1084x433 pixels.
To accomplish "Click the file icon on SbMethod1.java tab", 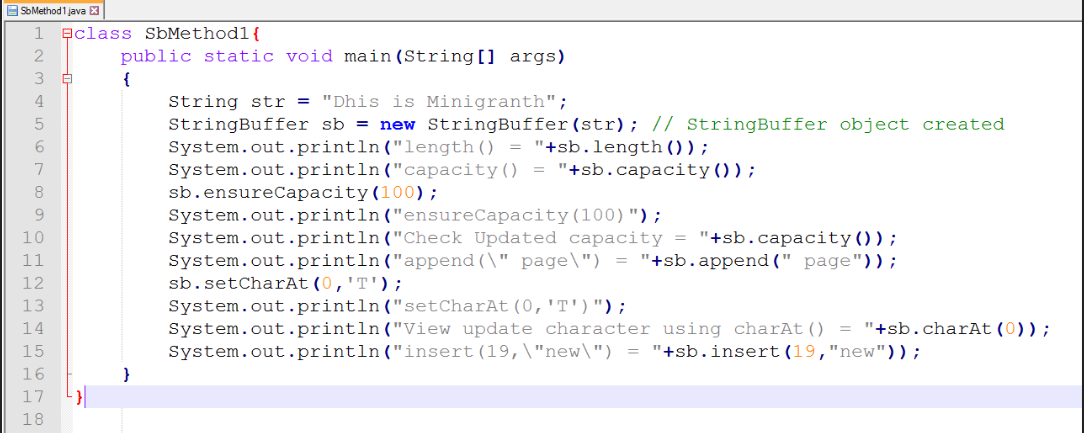I will (x=11, y=10).
